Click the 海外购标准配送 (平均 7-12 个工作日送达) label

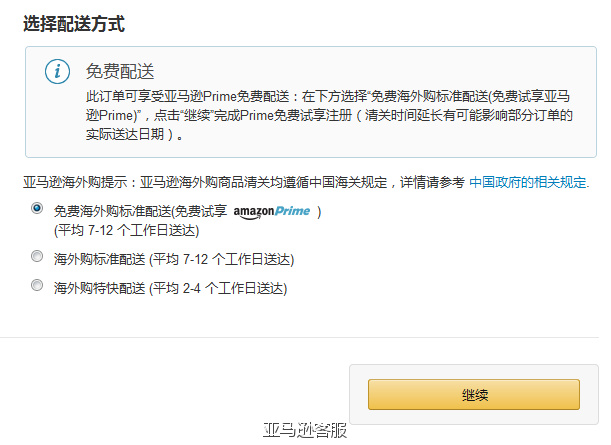(174, 259)
